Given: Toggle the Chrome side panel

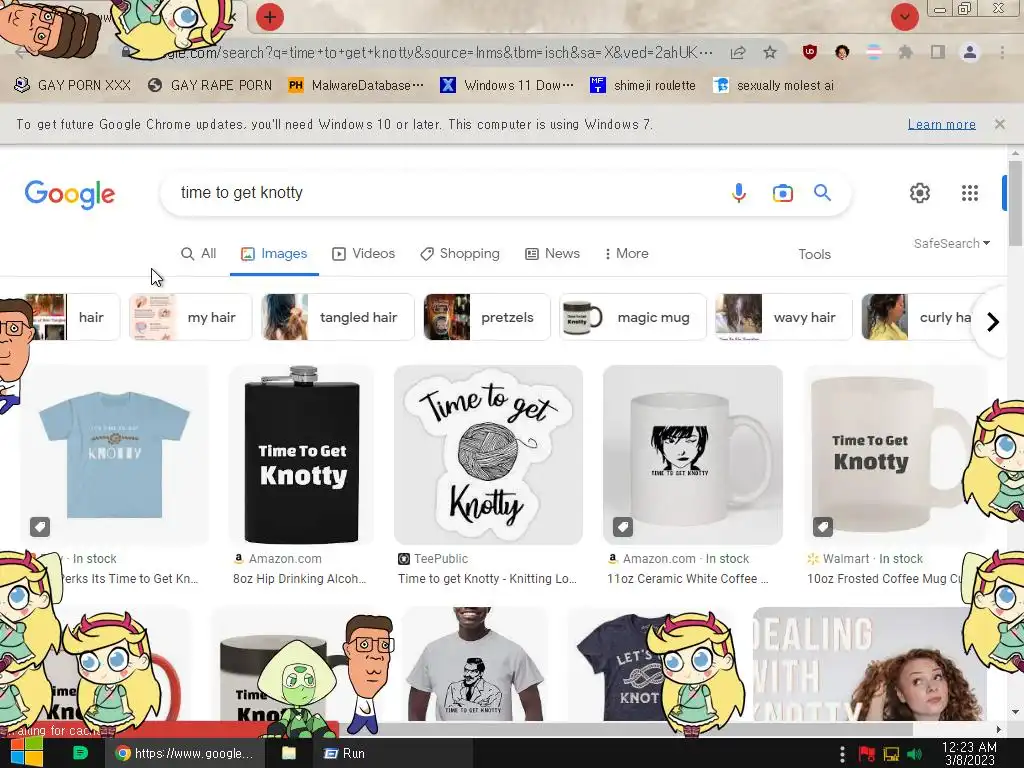Looking at the screenshot, I should click(x=938, y=52).
